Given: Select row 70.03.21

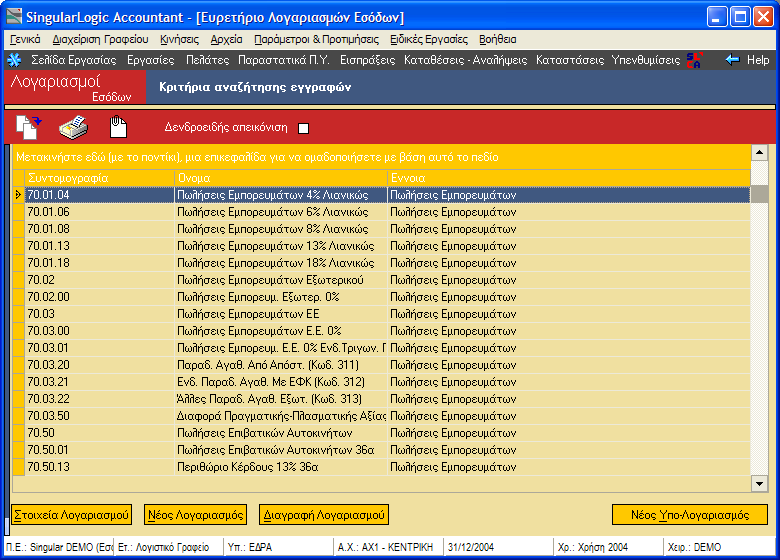Looking at the screenshot, I should (x=382, y=382).
